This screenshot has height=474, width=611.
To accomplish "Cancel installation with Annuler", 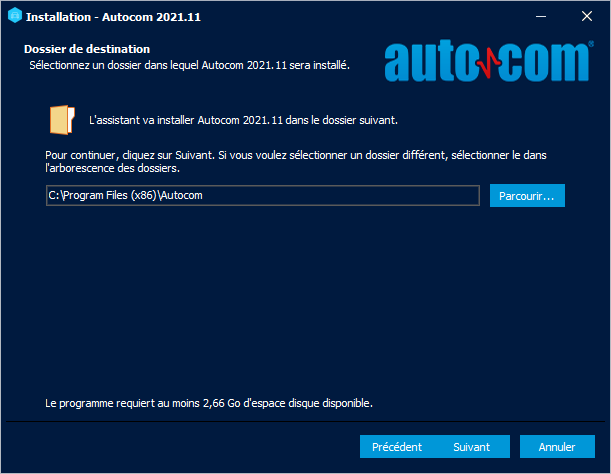I will [x=557, y=447].
